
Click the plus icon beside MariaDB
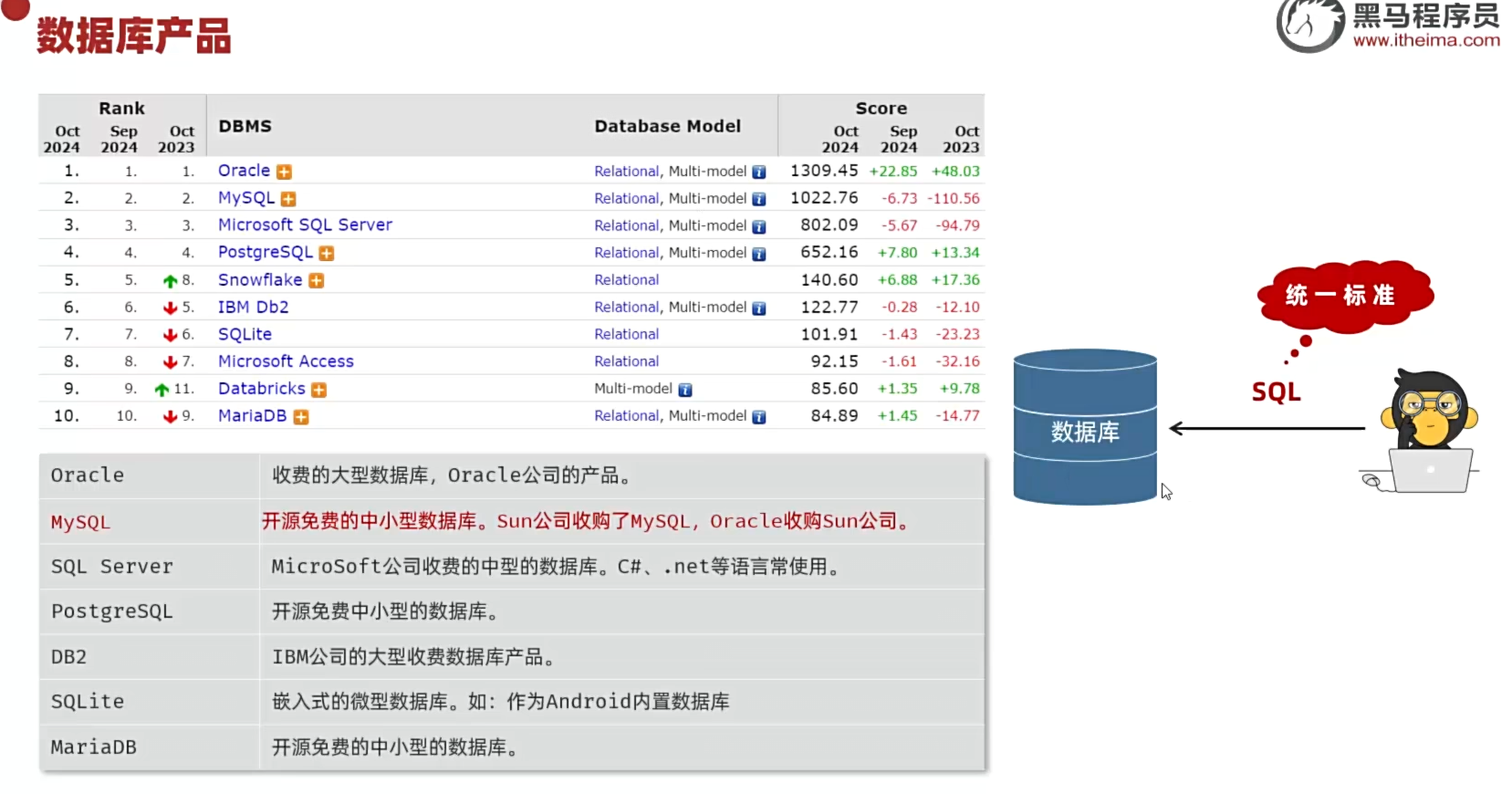pos(301,417)
